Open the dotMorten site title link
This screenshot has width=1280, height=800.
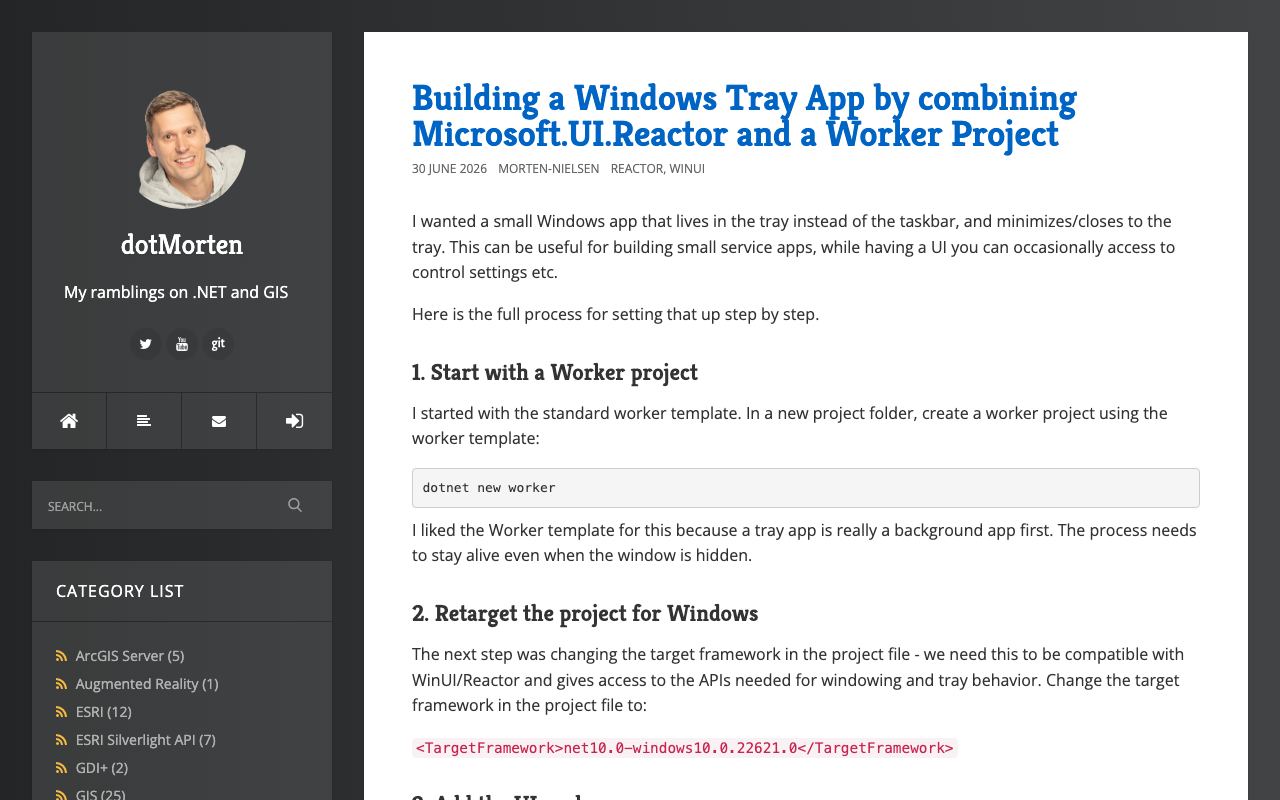coord(182,245)
